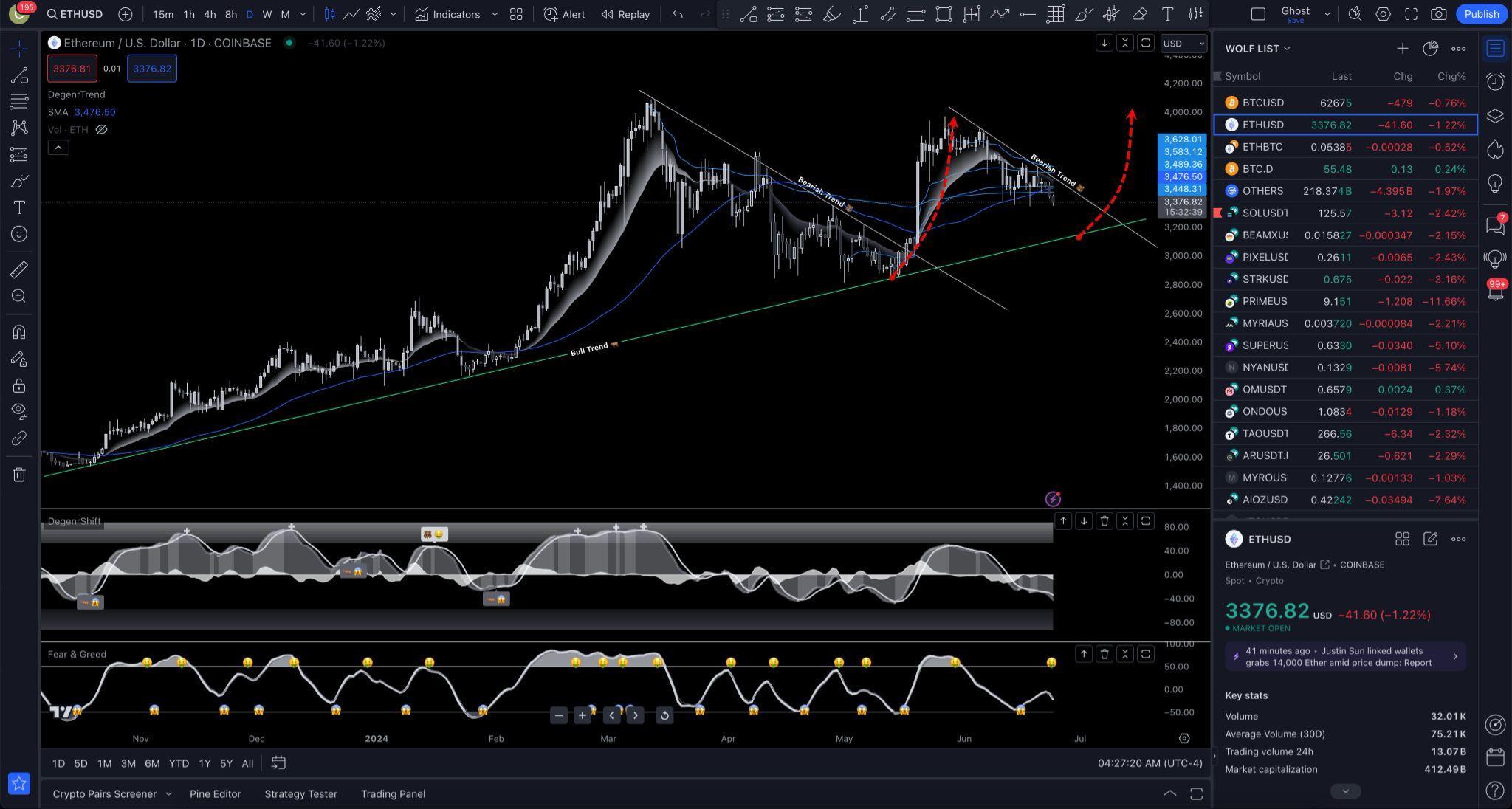Select SOLUSDT in the watchlist
Viewport: 1512px width, 809px height.
[x=1266, y=213]
